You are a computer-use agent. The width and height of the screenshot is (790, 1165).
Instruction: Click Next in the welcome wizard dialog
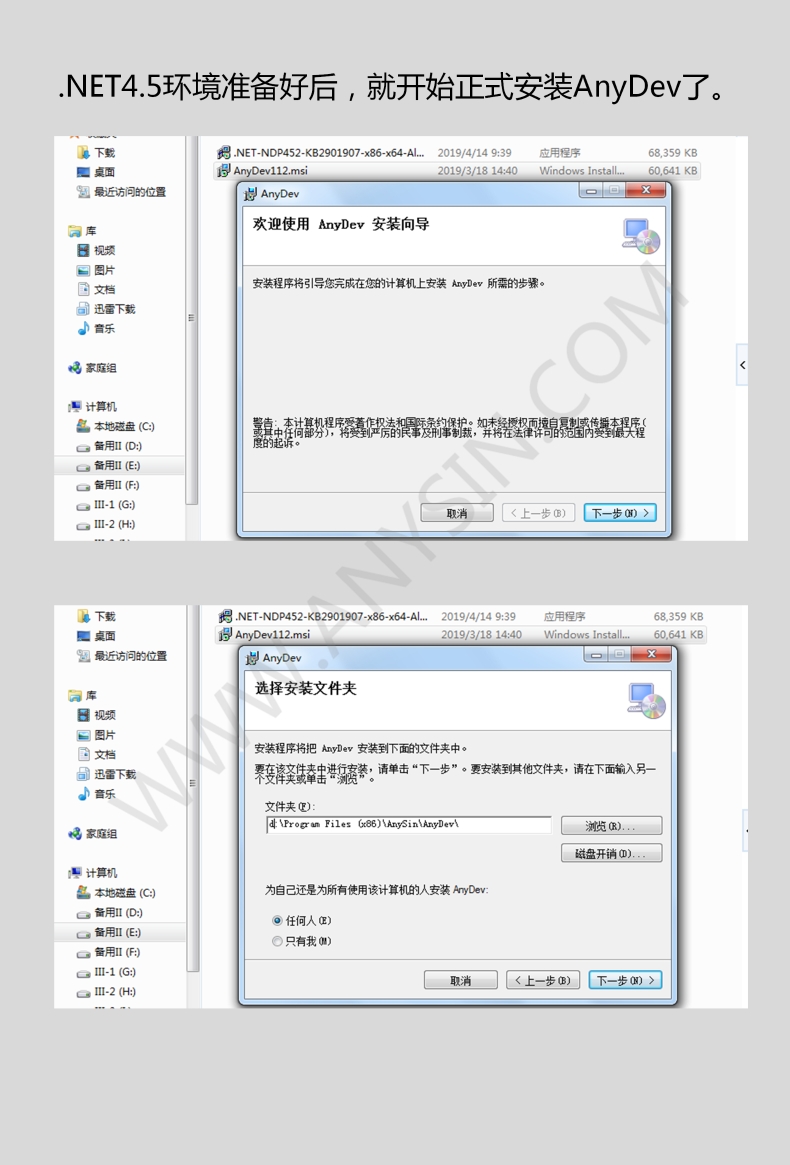[x=620, y=513]
